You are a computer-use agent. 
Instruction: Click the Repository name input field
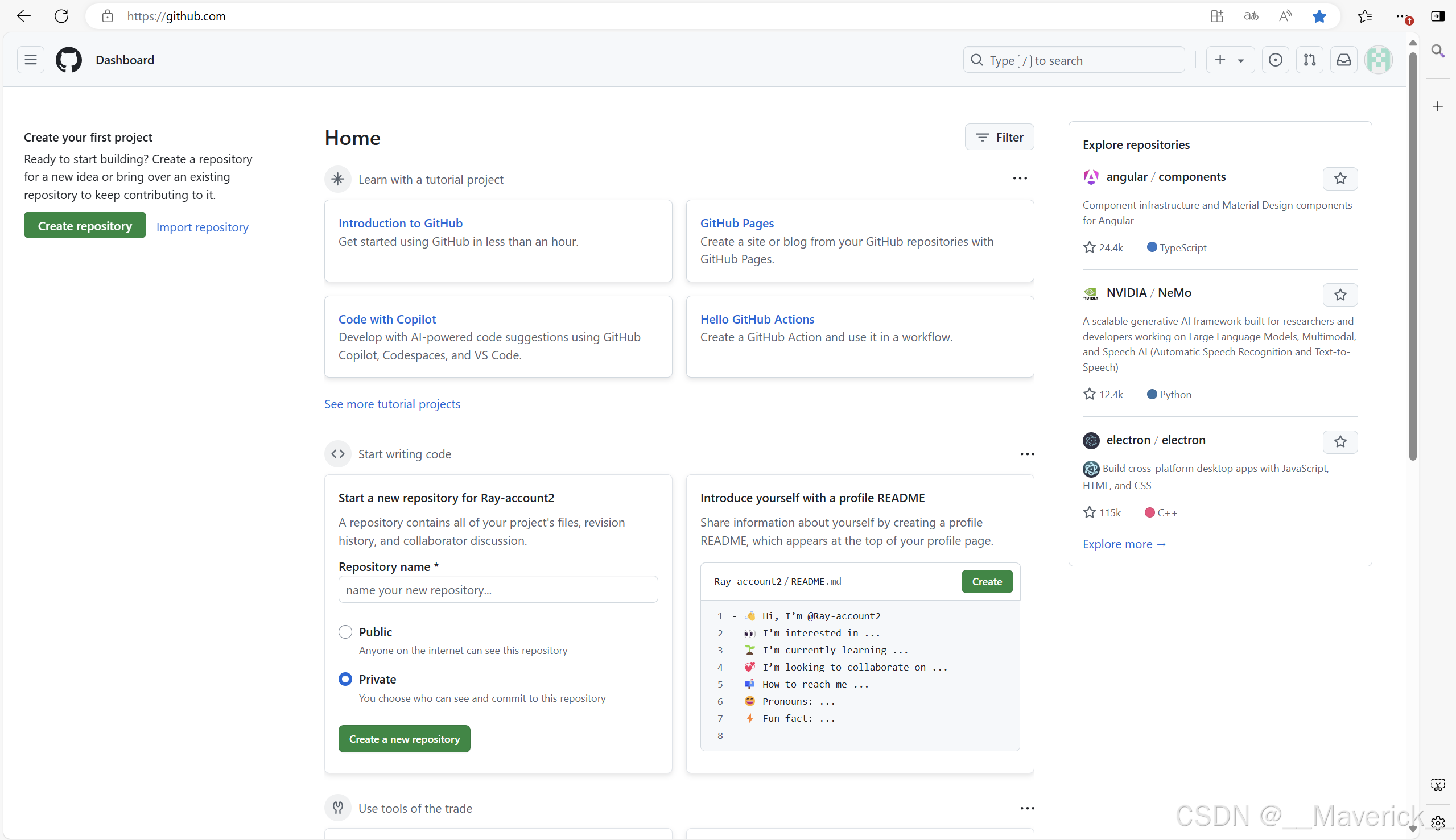pyautogui.click(x=497, y=590)
